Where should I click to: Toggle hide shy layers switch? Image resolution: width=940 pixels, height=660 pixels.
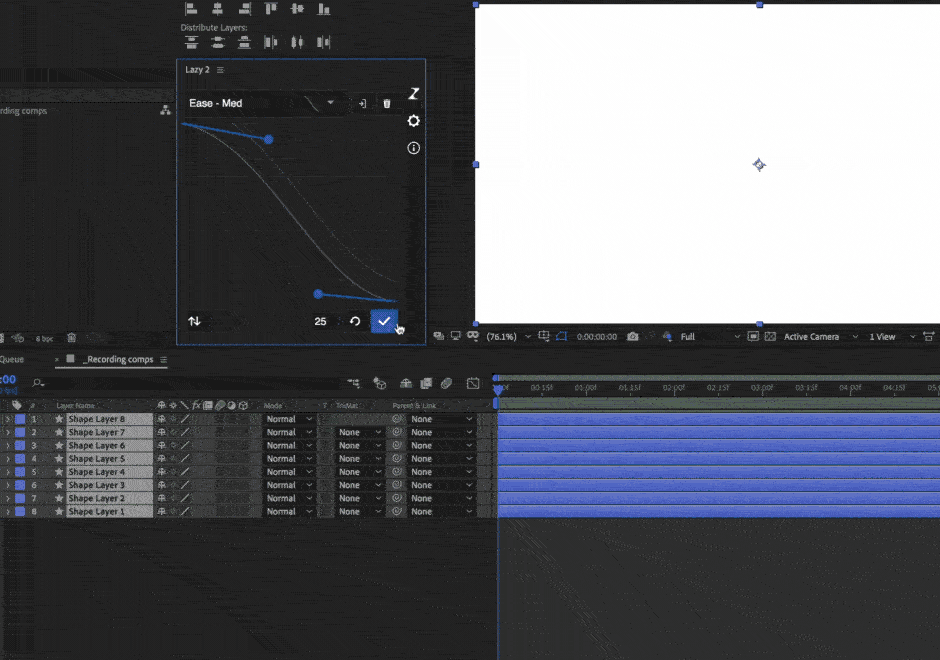[x=406, y=383]
